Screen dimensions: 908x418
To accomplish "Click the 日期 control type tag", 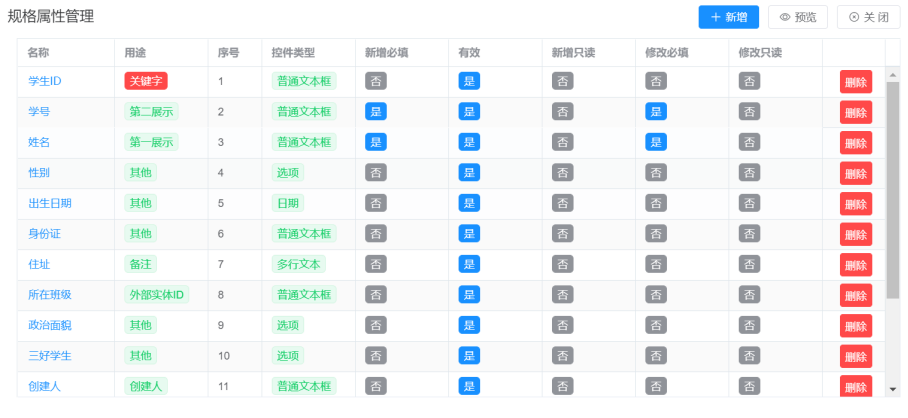I will 288,203.
